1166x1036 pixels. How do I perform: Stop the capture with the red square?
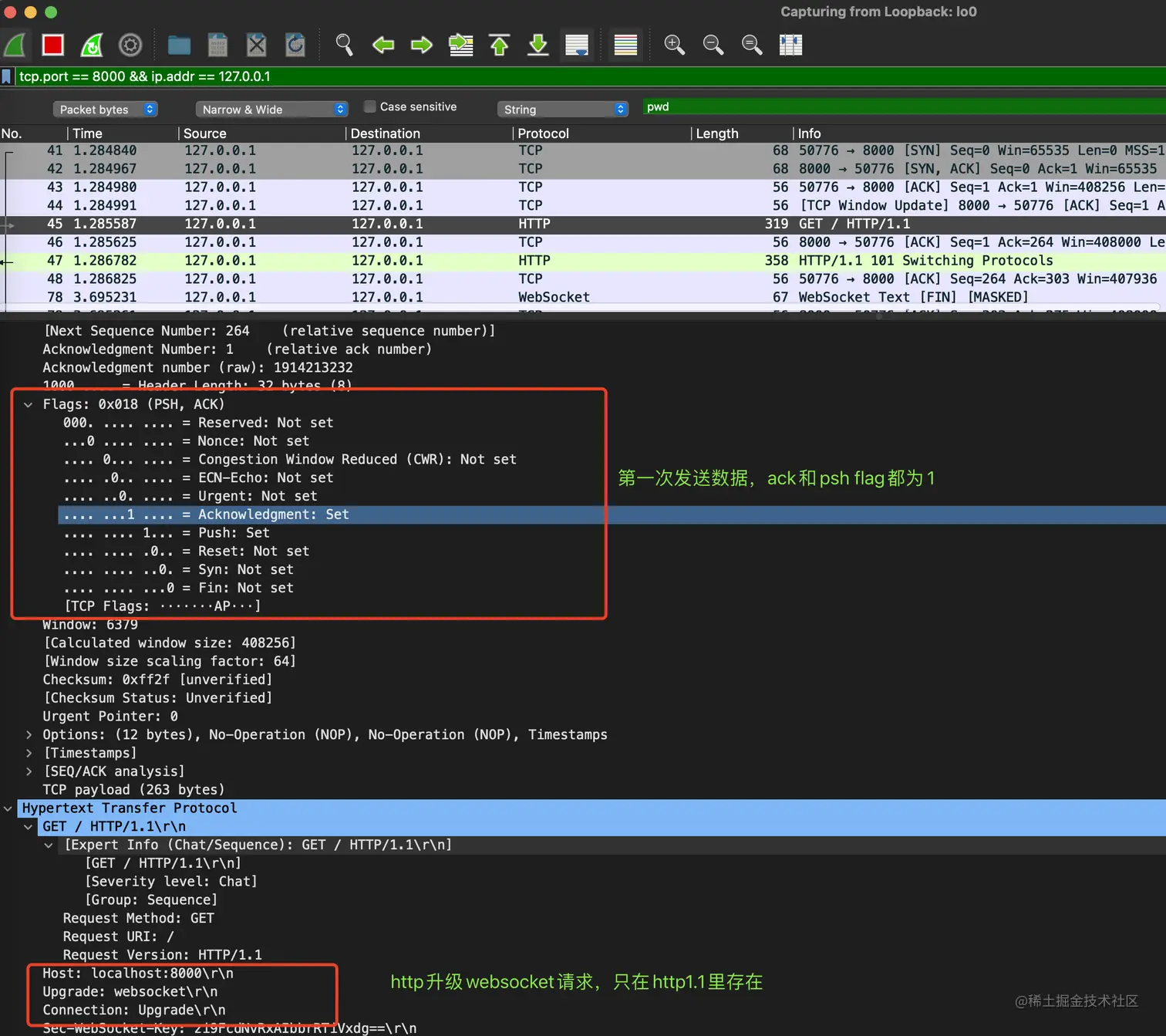pos(53,45)
